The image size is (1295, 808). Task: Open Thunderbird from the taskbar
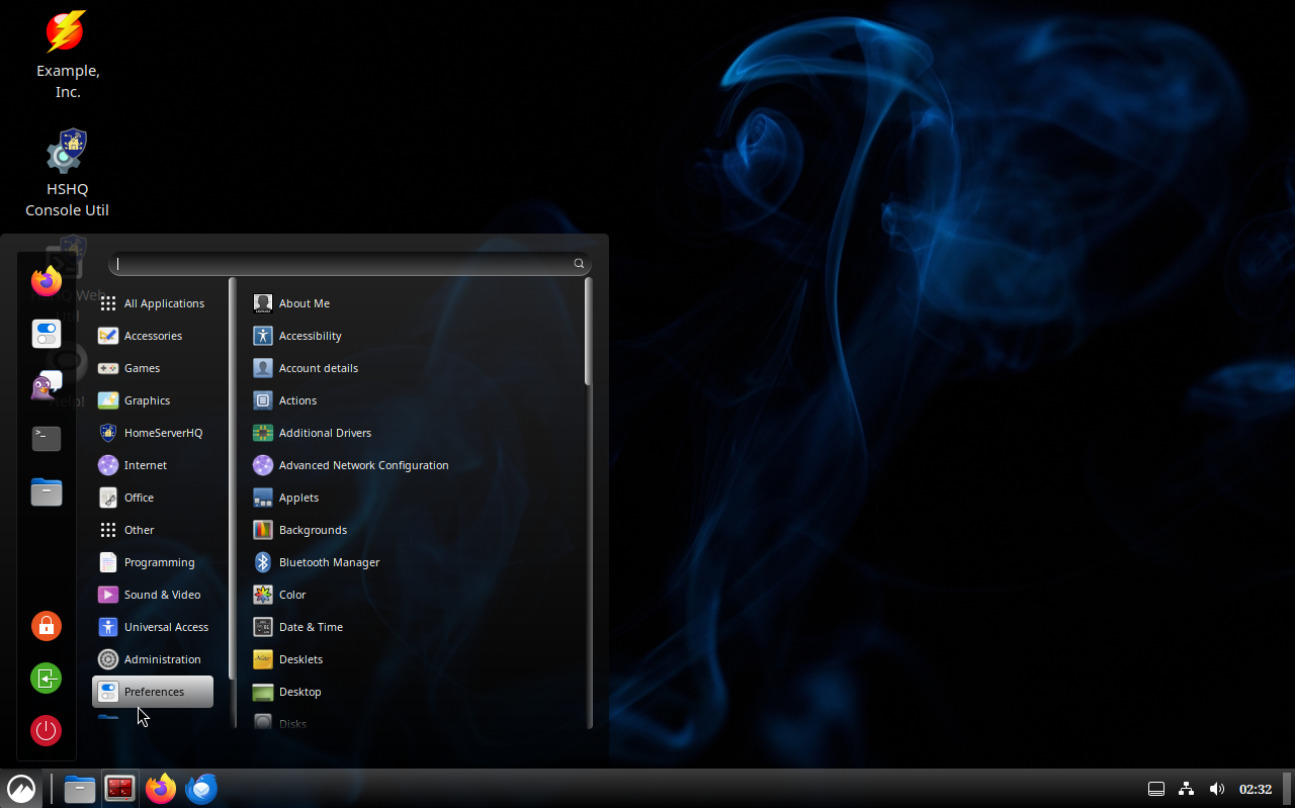pos(201,789)
